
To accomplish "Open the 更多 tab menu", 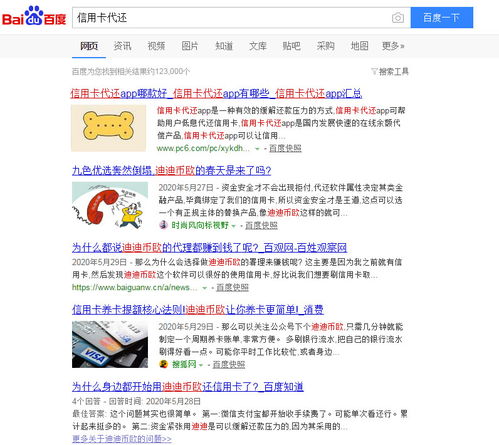I will pyautogui.click(x=393, y=46).
